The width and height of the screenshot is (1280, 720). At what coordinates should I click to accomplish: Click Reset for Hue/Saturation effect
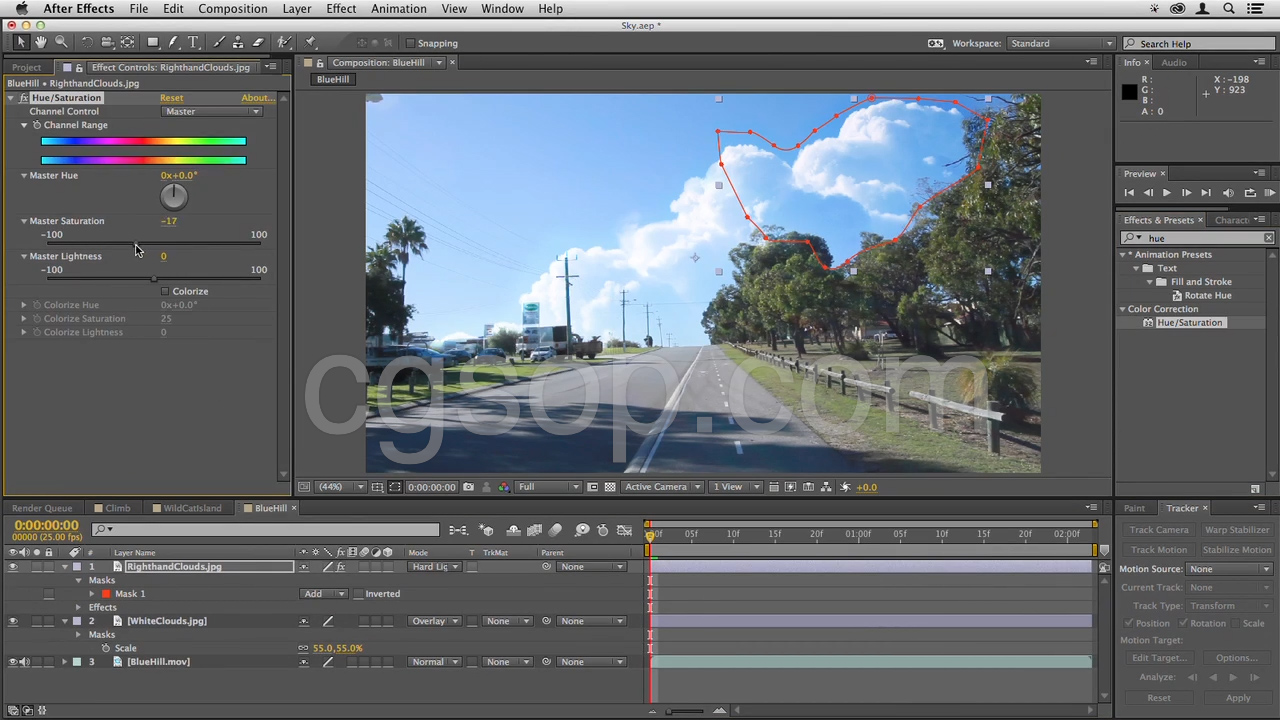(171, 98)
